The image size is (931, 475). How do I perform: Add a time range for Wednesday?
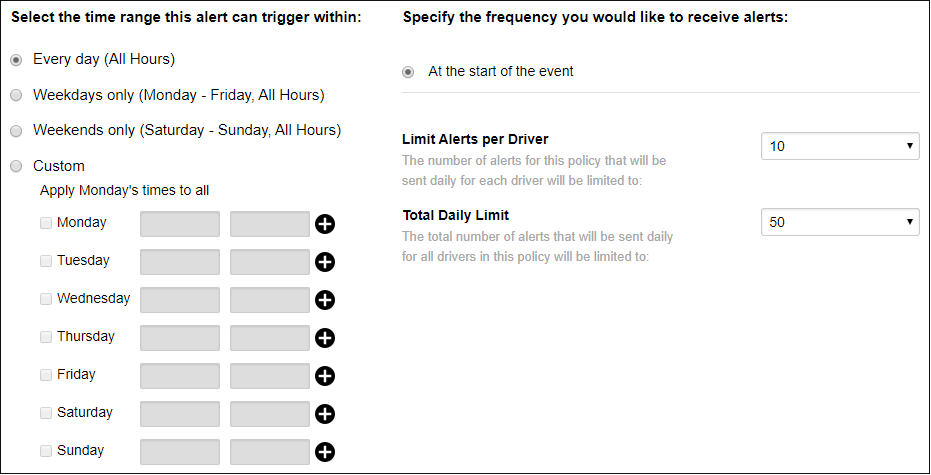pos(325,300)
